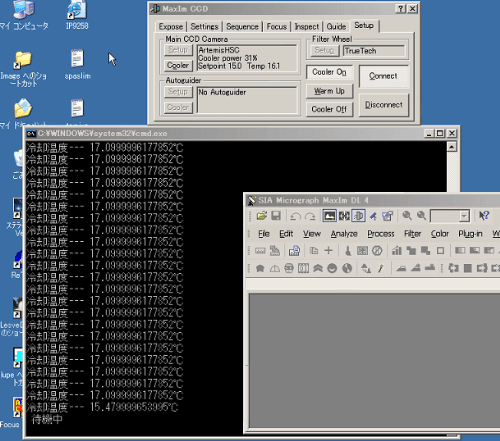
Task: Click the bar chart histogram icon
Action: click(396, 251)
